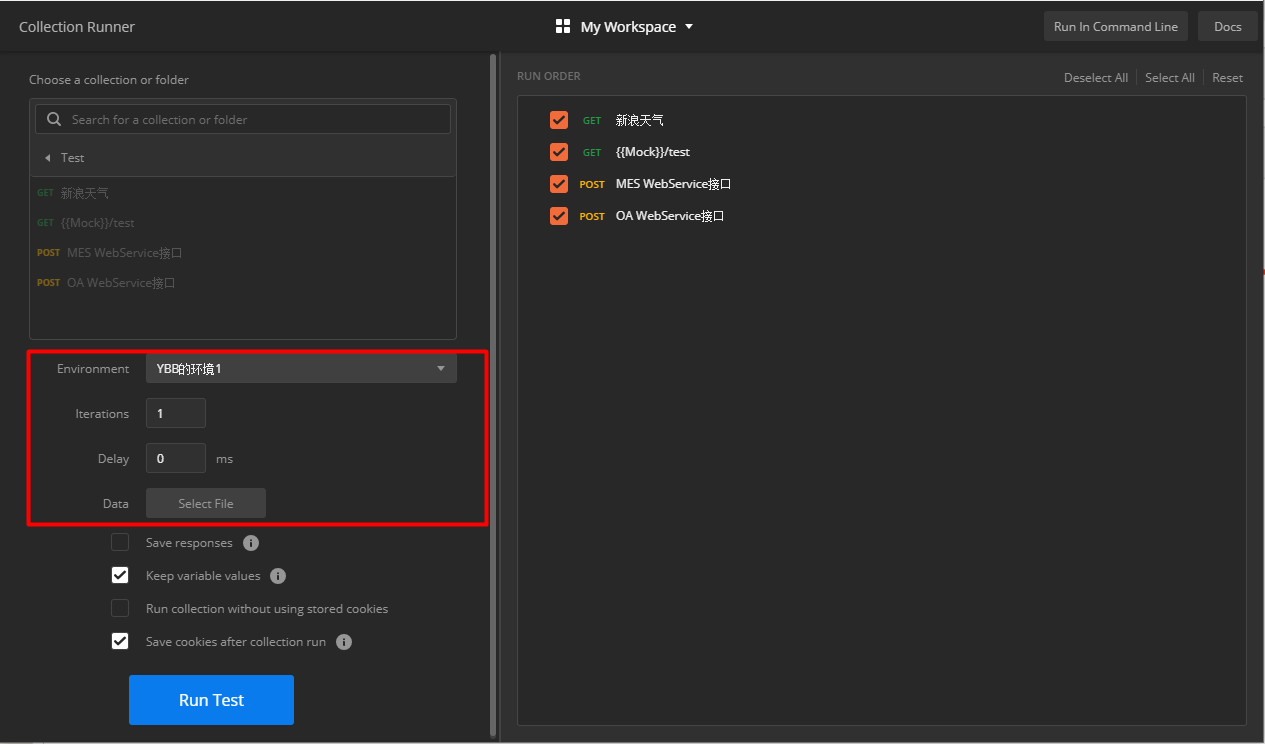Click the workspace grid icon

tap(563, 27)
